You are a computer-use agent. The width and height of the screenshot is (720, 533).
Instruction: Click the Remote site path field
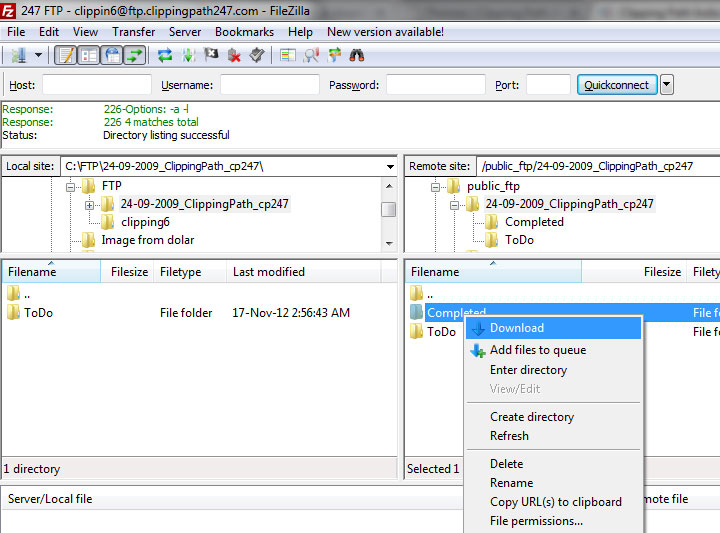tap(598, 166)
